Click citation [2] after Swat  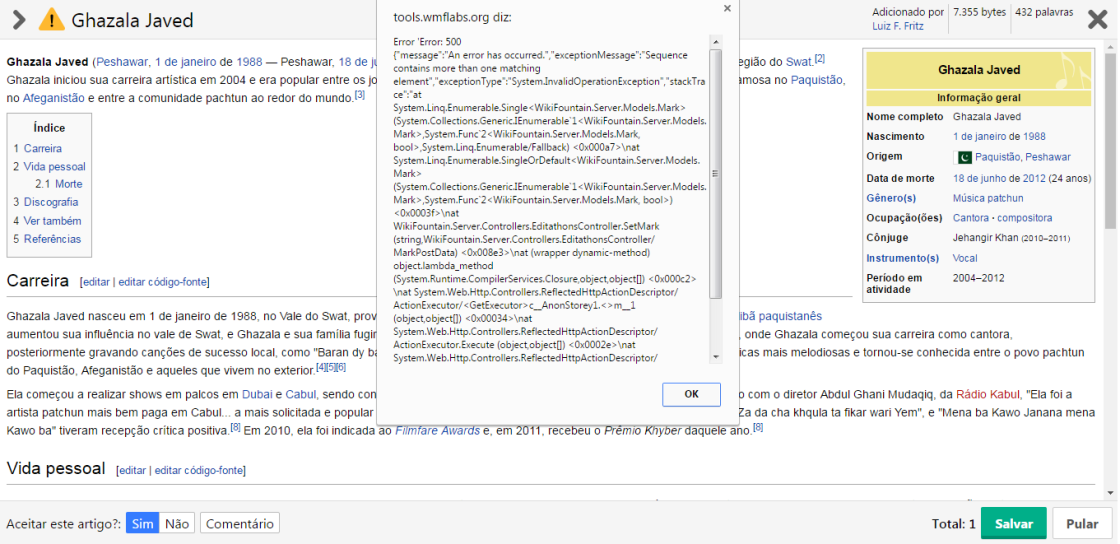click(x=820, y=58)
